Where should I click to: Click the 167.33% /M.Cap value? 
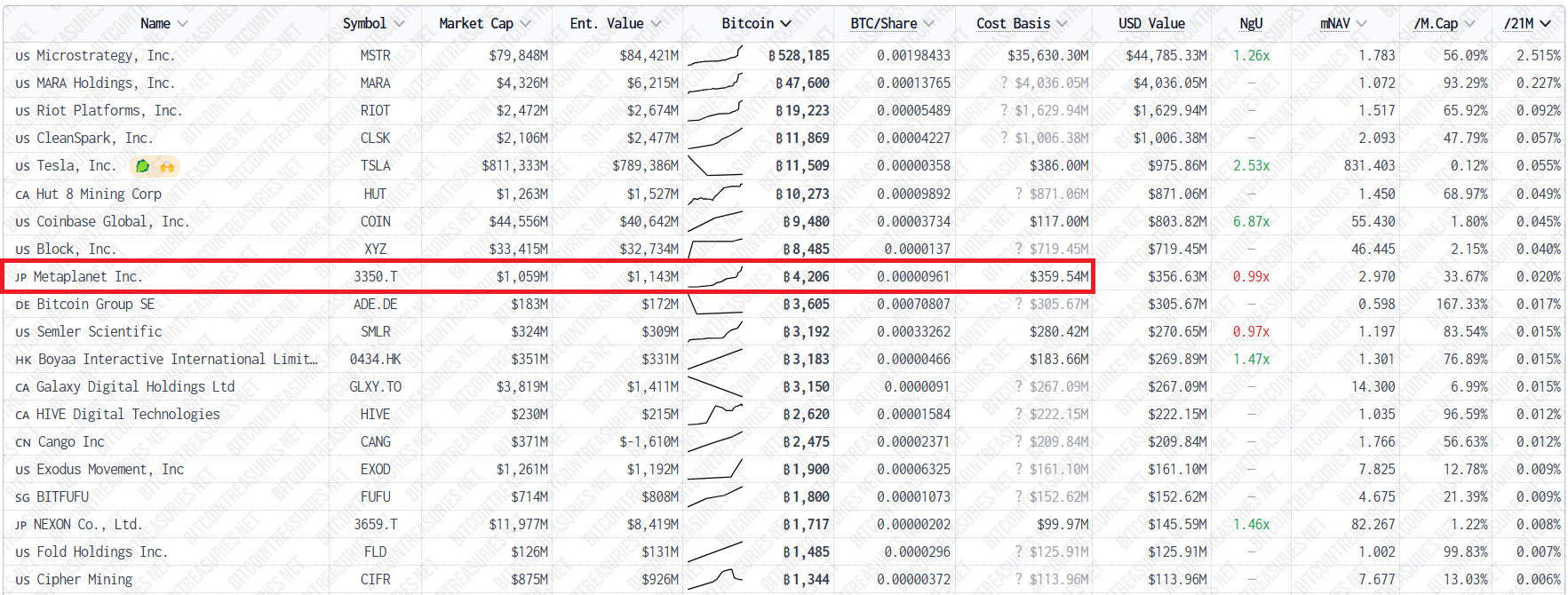[x=1461, y=304]
